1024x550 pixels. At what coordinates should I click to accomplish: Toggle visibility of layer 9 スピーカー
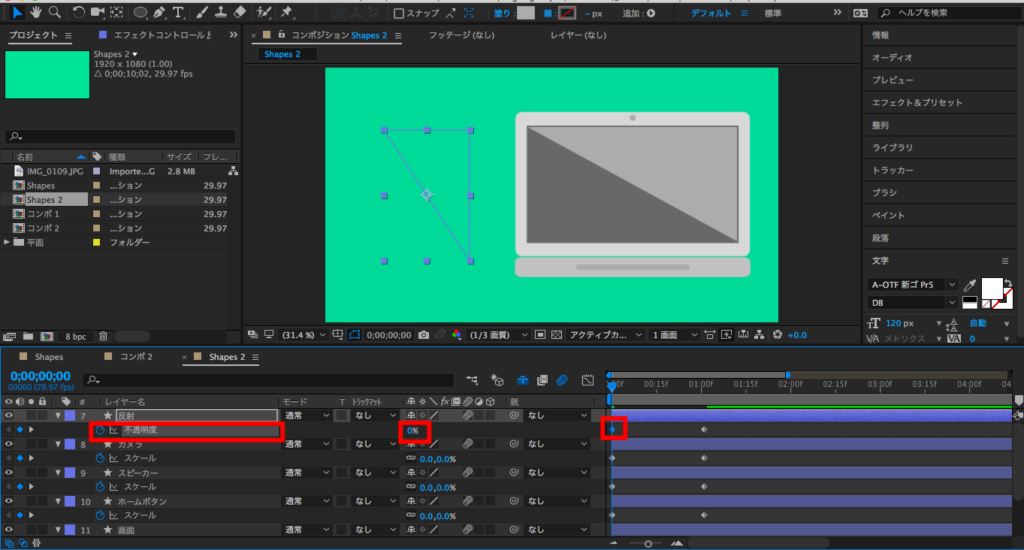tap(9, 472)
